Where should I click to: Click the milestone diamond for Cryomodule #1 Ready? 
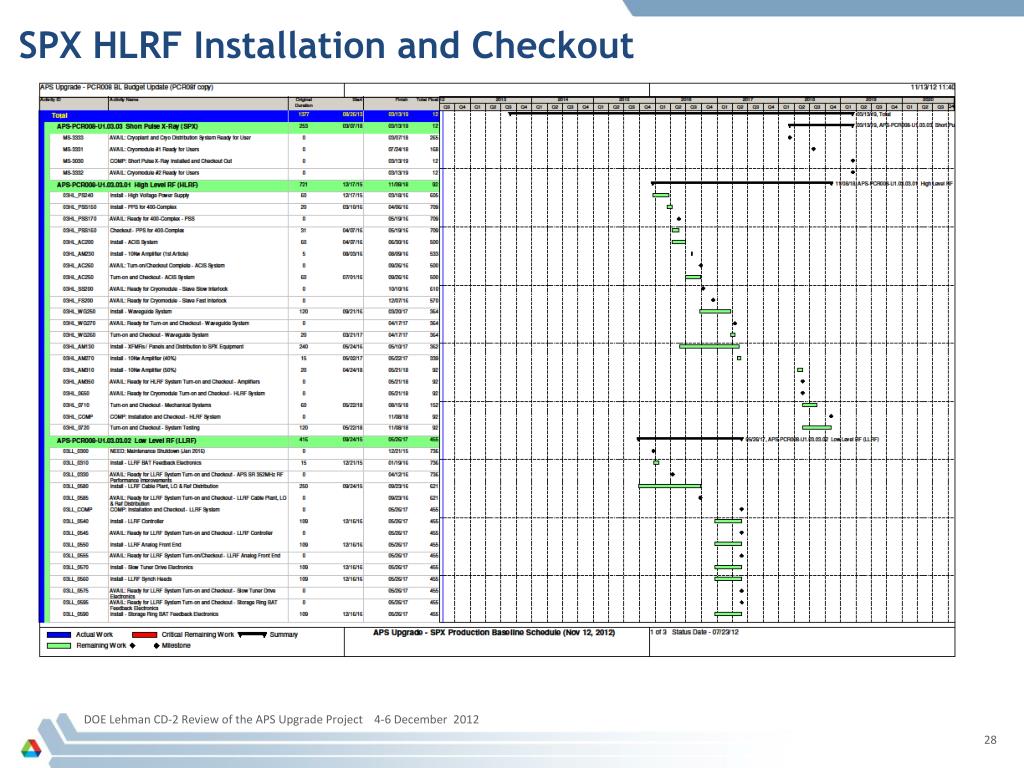pyautogui.click(x=814, y=150)
